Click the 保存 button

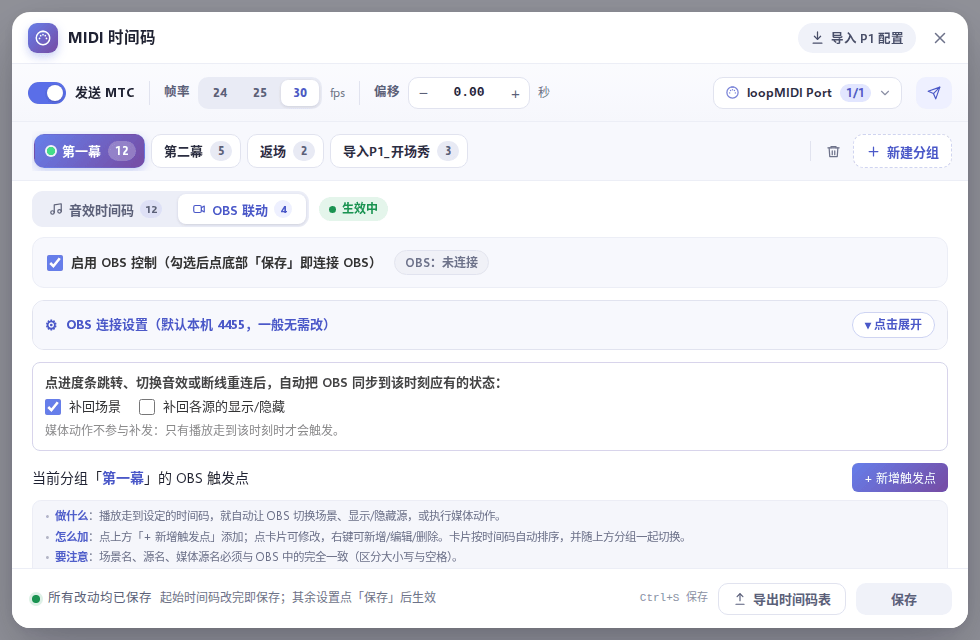coord(904,599)
